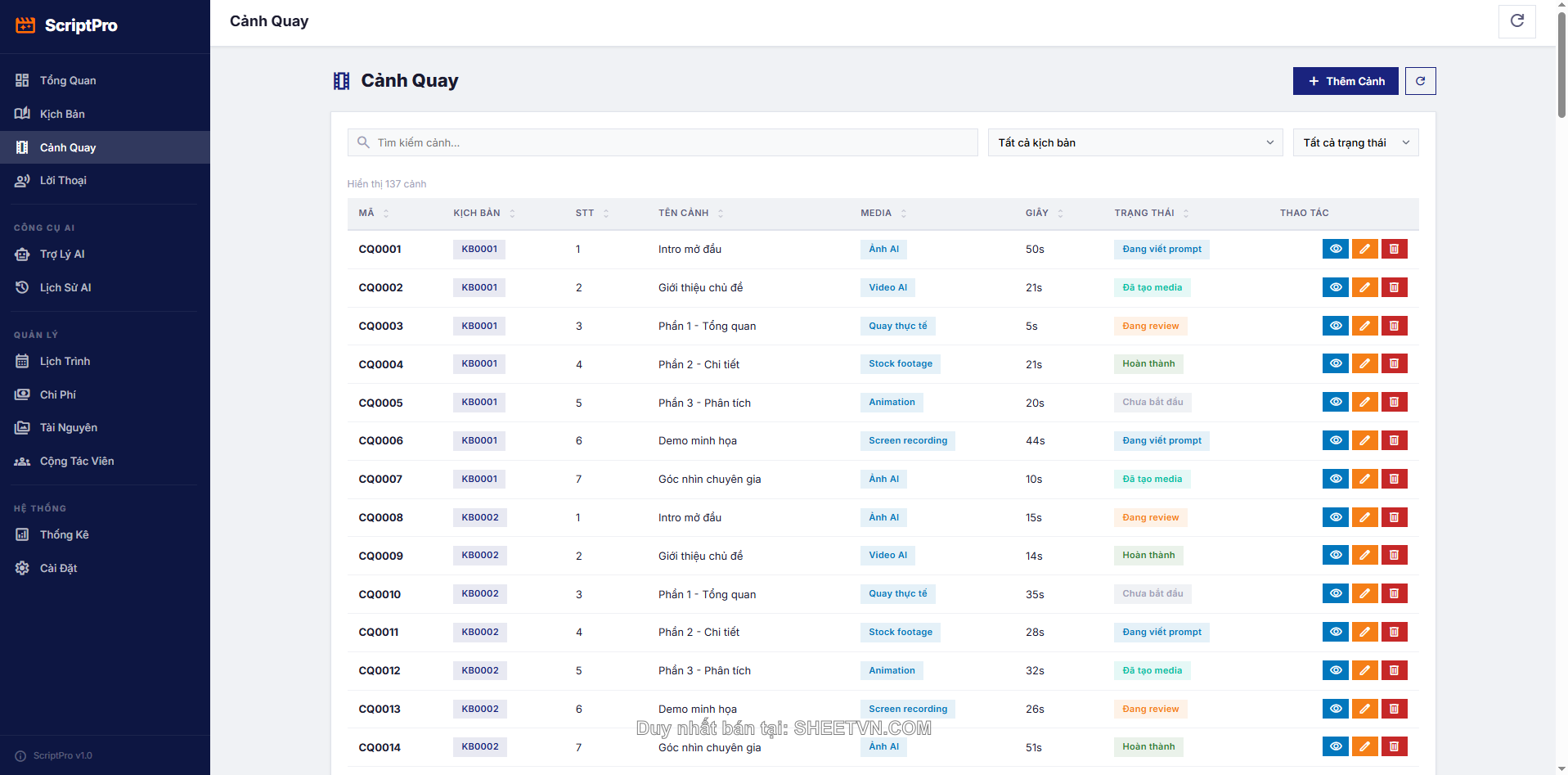Click the ScriptPro logo icon
This screenshot has height=775, width=1568.
(25, 25)
